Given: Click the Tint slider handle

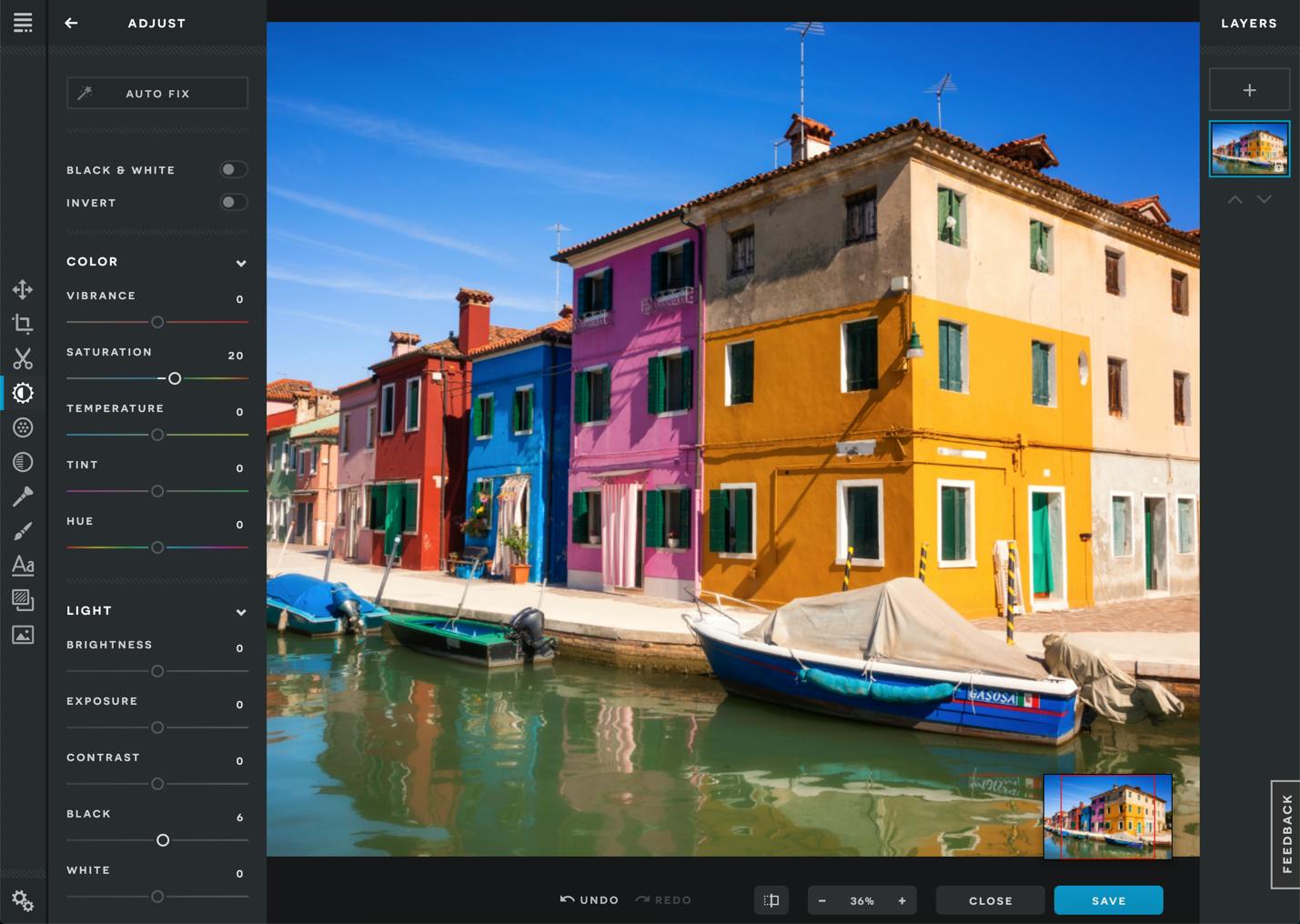Looking at the screenshot, I should point(157,491).
